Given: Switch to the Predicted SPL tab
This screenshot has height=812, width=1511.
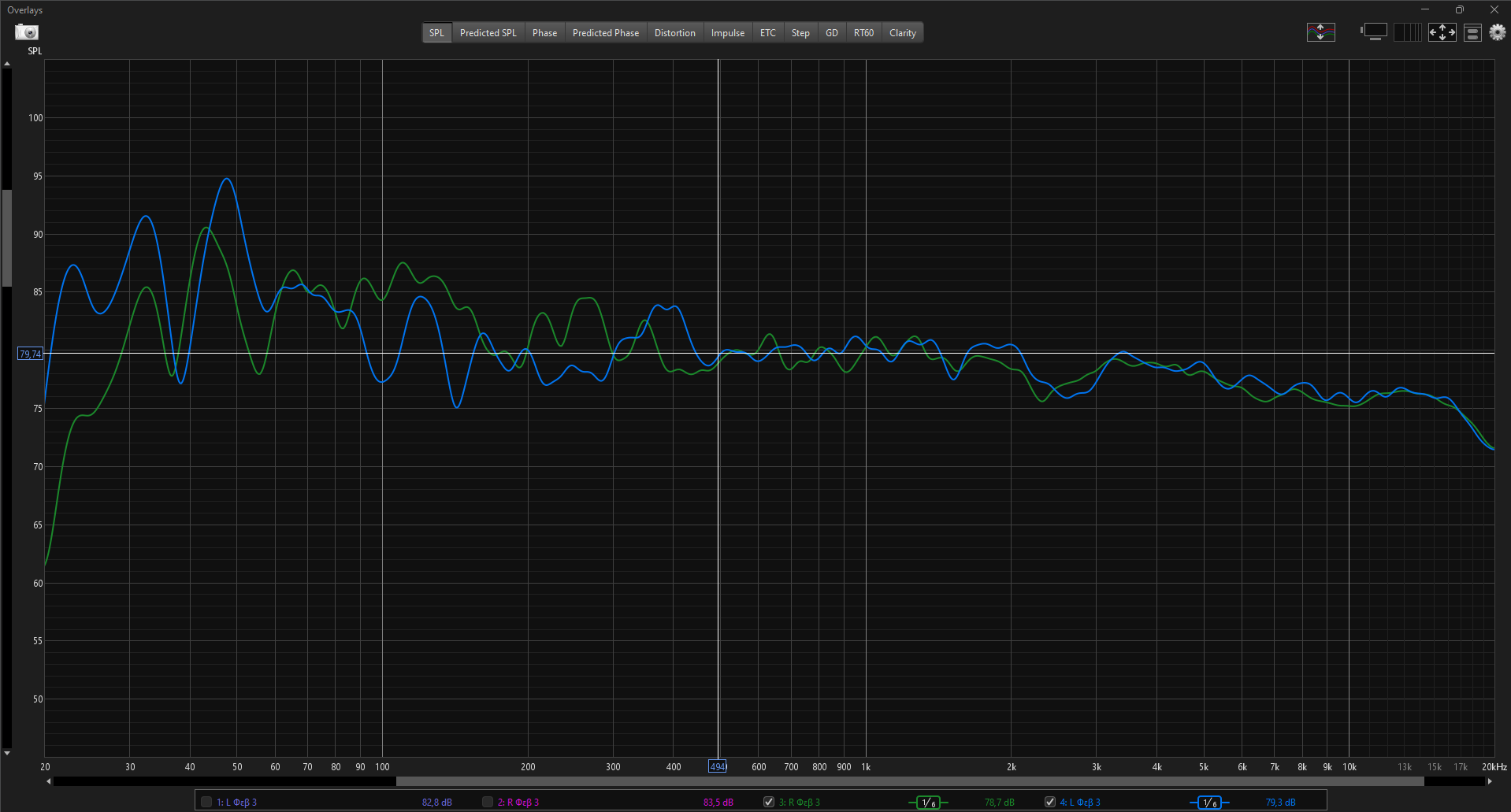Looking at the screenshot, I should (488, 33).
